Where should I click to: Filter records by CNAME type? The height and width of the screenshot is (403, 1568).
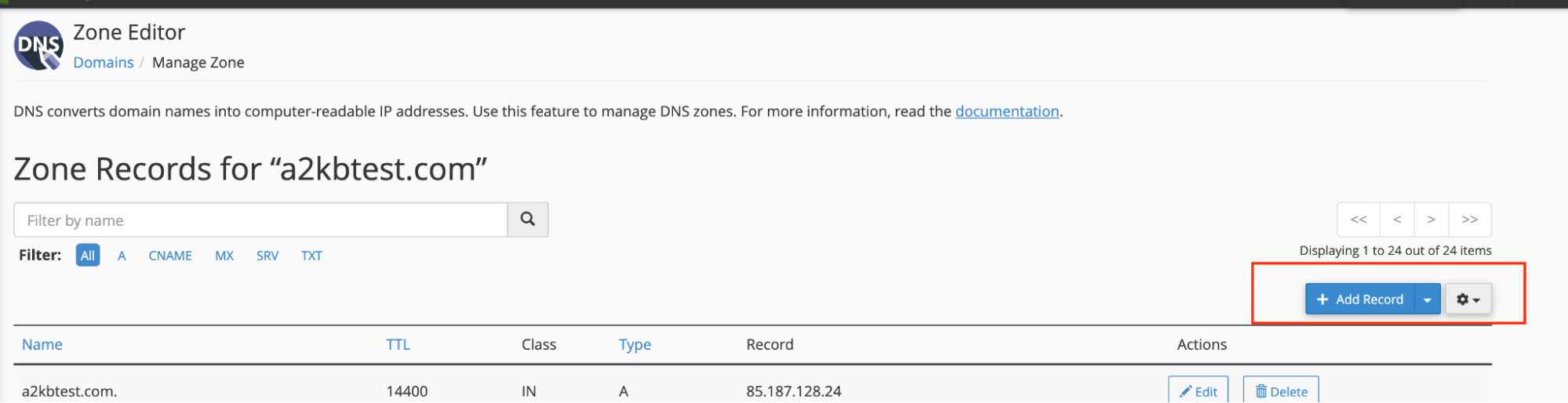(x=170, y=256)
